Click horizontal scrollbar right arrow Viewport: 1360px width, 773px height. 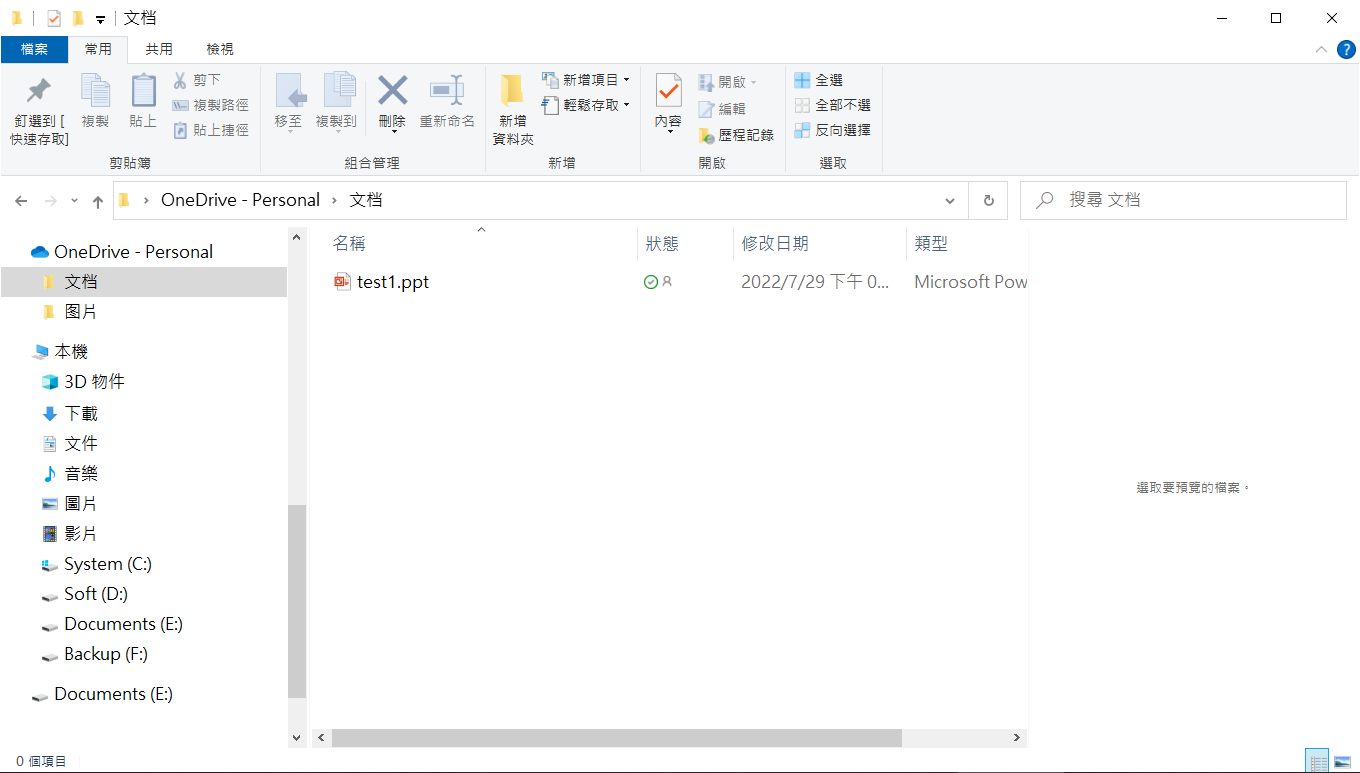(x=1017, y=738)
